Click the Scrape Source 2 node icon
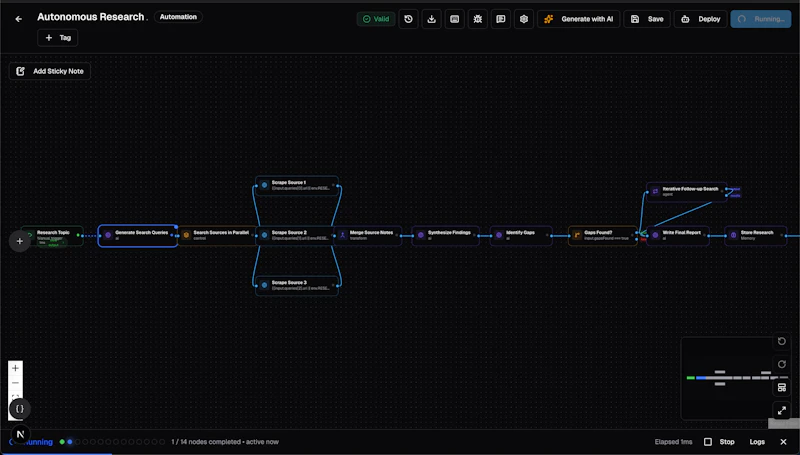The image size is (800, 455). pos(264,235)
